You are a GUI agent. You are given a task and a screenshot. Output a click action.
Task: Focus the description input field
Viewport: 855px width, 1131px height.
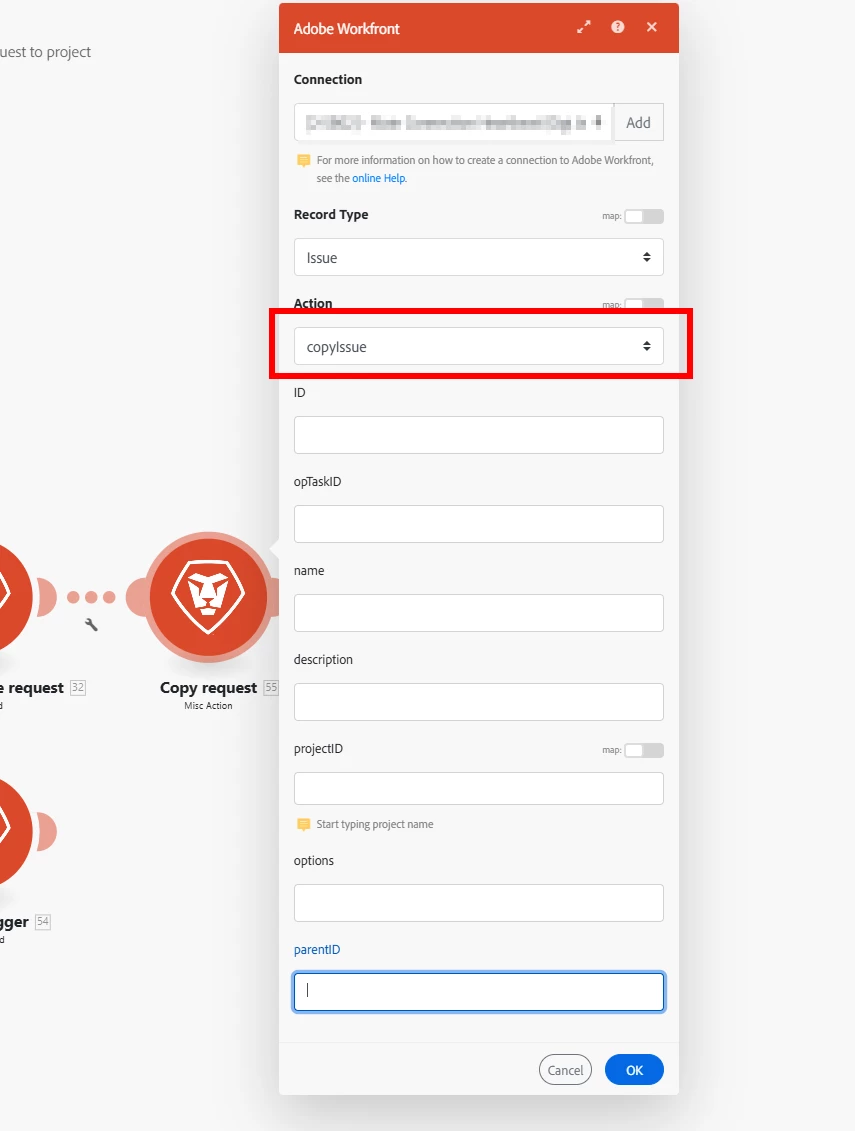(478, 702)
